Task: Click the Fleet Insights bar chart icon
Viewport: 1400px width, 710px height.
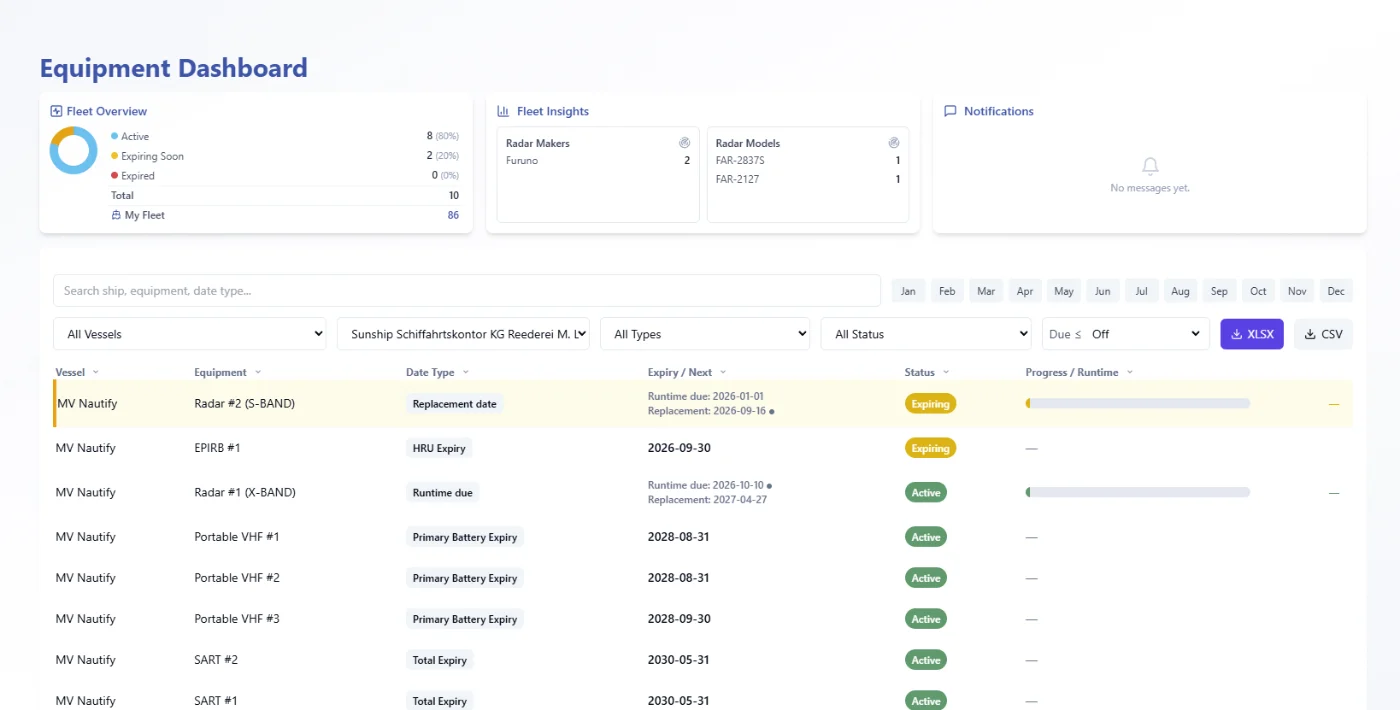Action: point(503,111)
